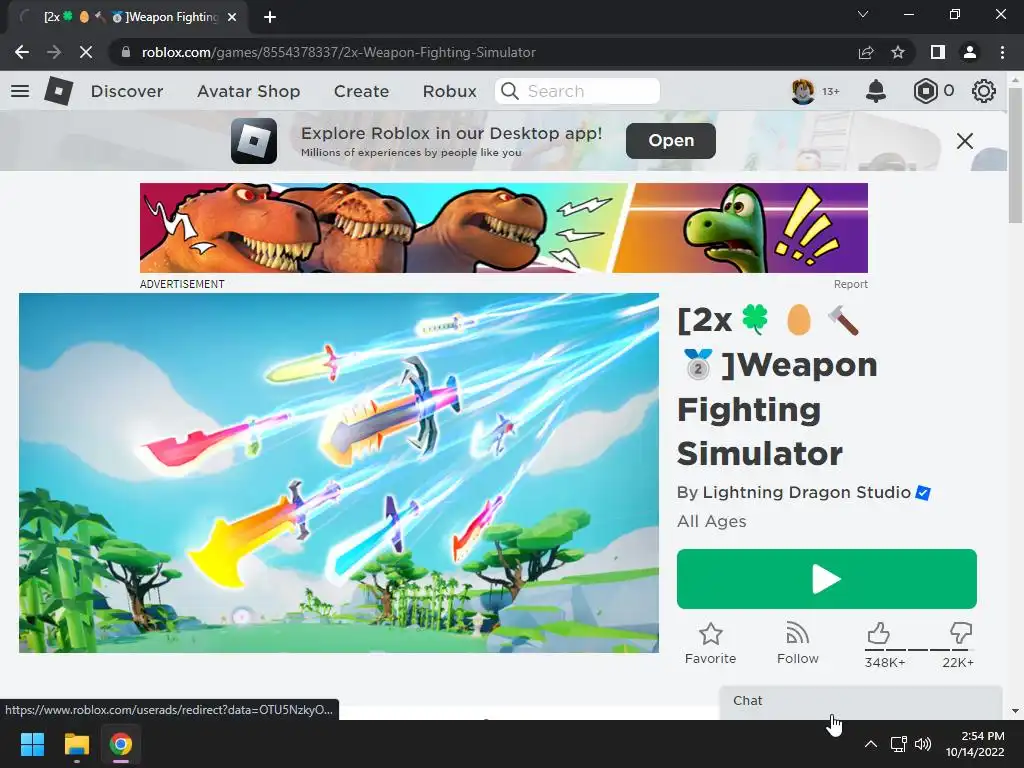Viewport: 1024px width, 768px height.
Task: Go back to previous page
Action: coord(22,52)
